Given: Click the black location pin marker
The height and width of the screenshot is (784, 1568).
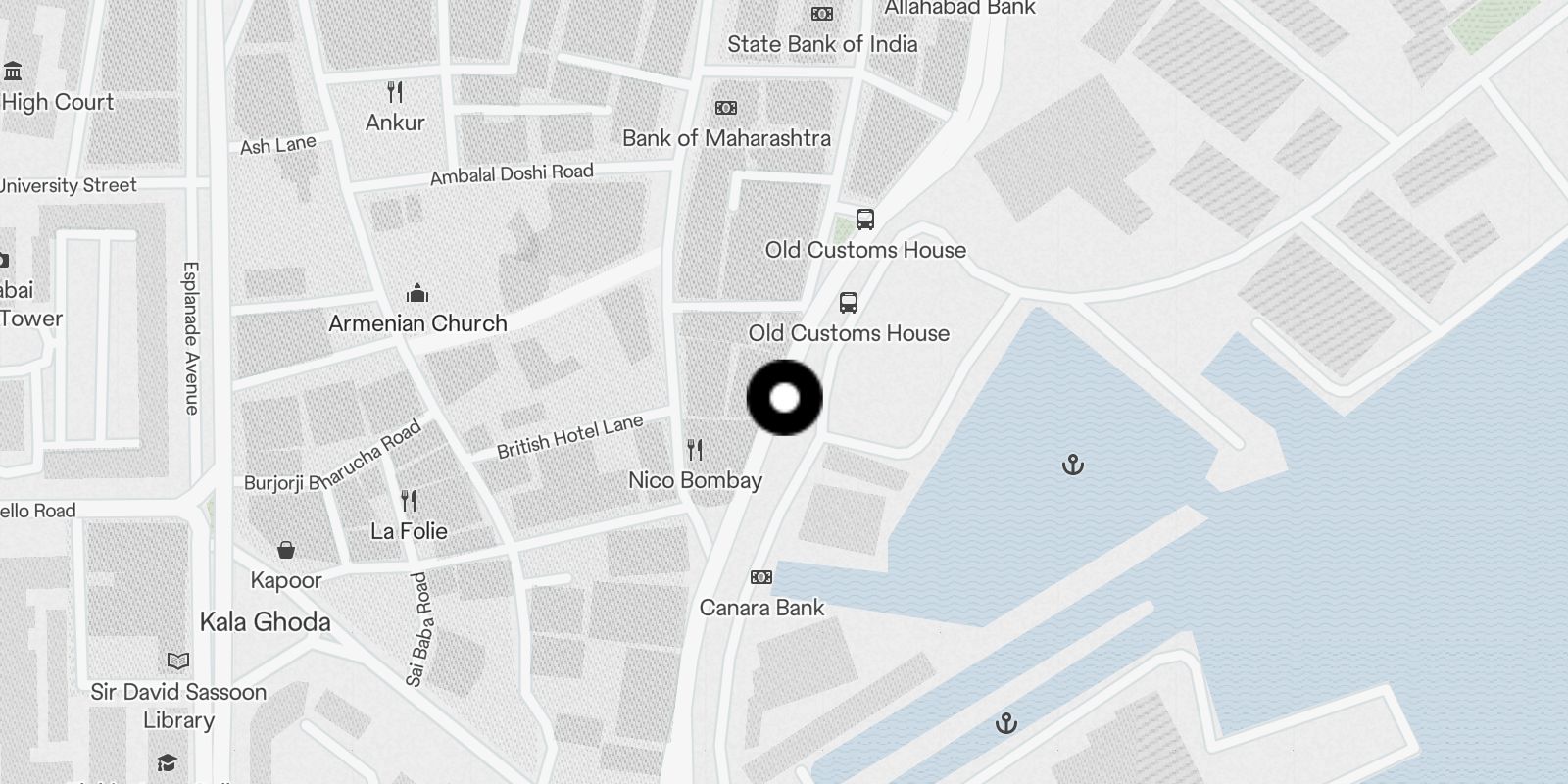Looking at the screenshot, I should click(784, 398).
